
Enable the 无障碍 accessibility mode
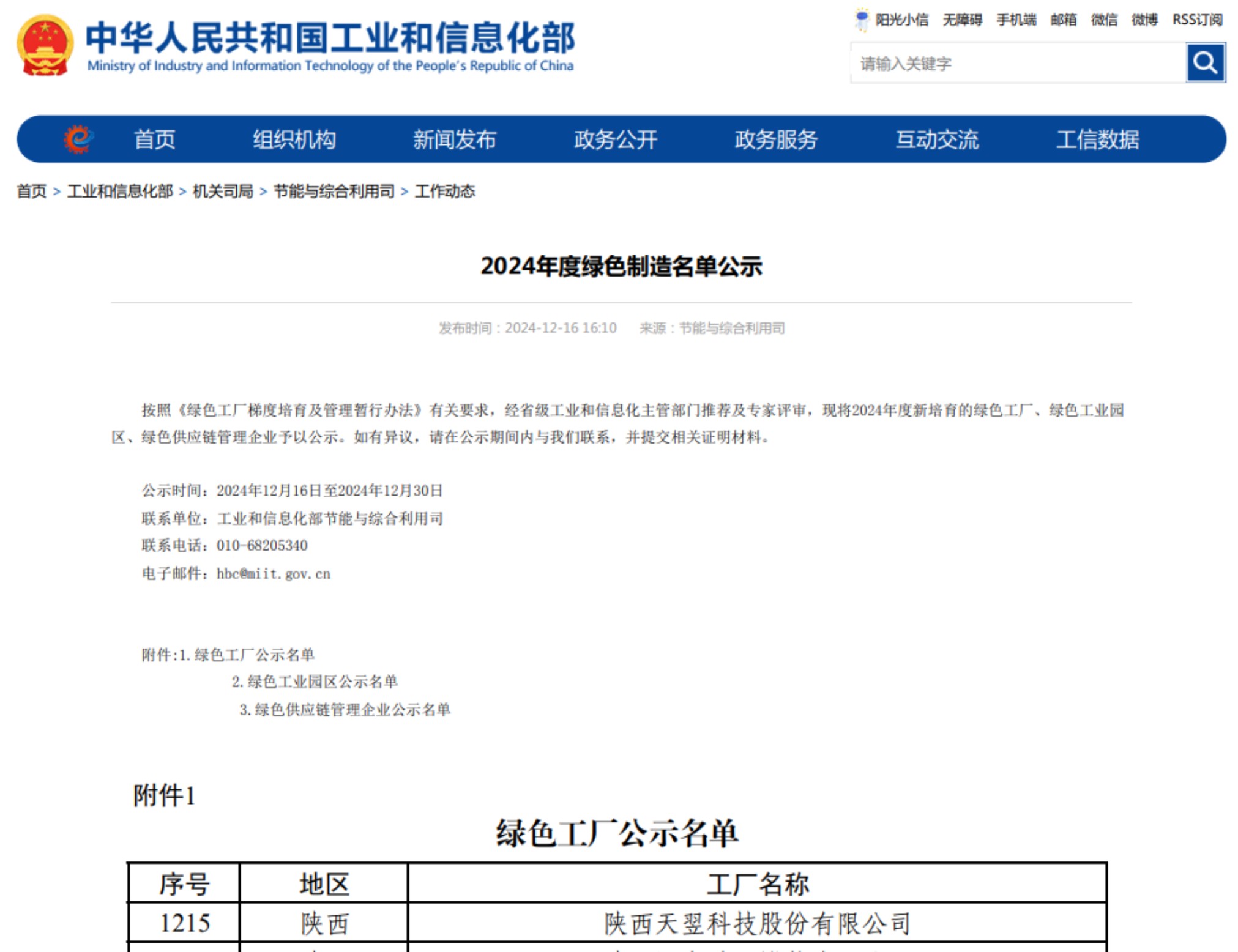tap(963, 20)
